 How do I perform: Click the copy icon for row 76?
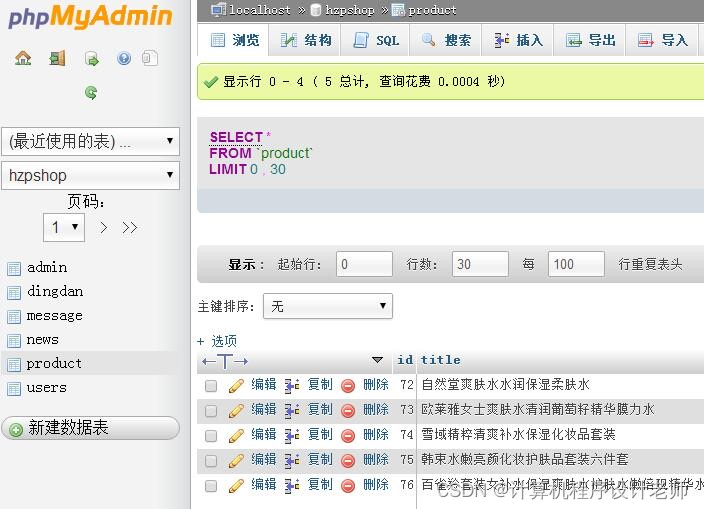292,486
